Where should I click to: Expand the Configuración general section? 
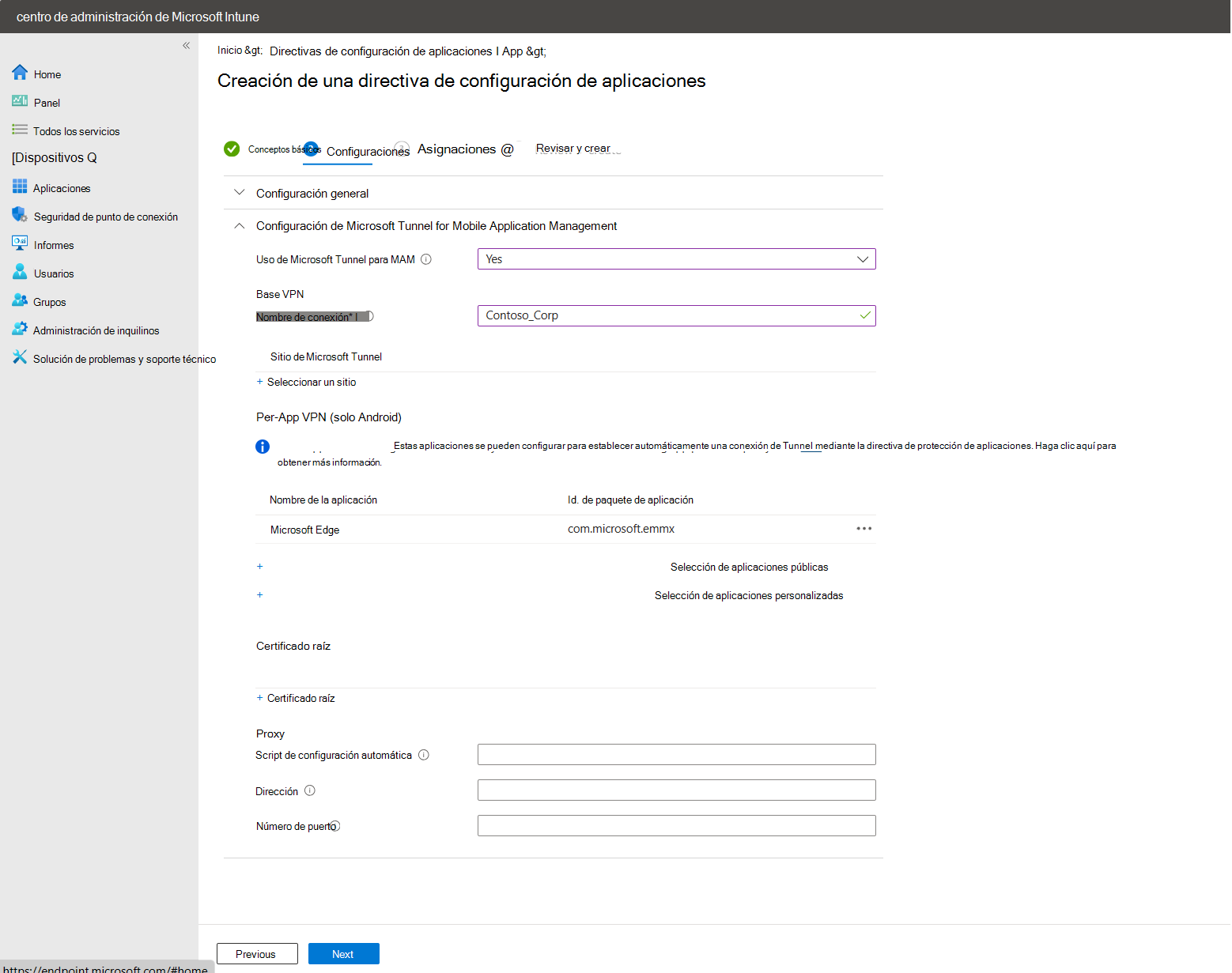(x=239, y=193)
